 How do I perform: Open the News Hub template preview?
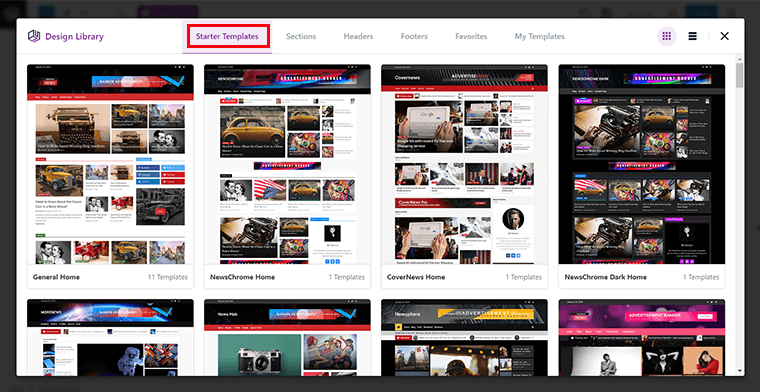[287, 337]
